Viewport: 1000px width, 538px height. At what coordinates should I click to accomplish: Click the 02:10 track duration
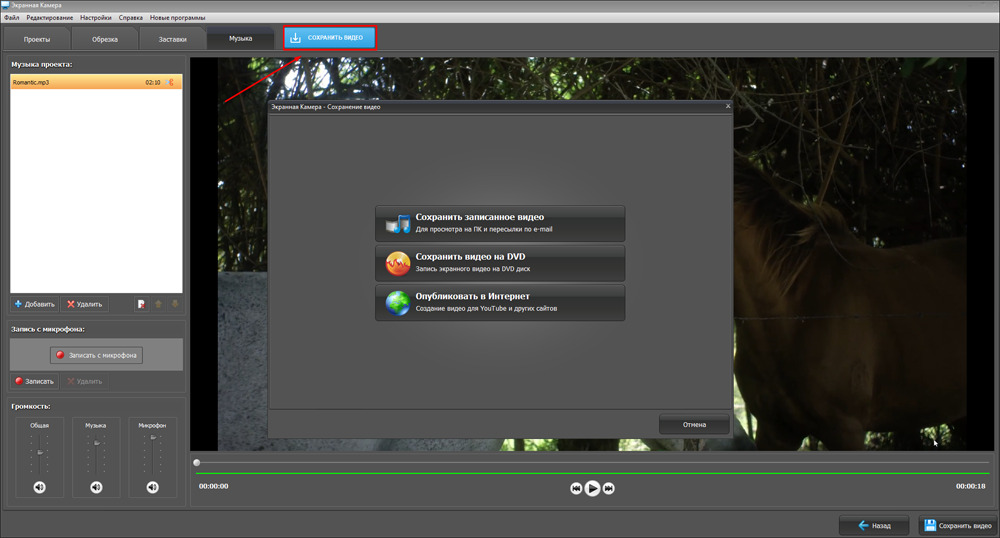tap(152, 82)
